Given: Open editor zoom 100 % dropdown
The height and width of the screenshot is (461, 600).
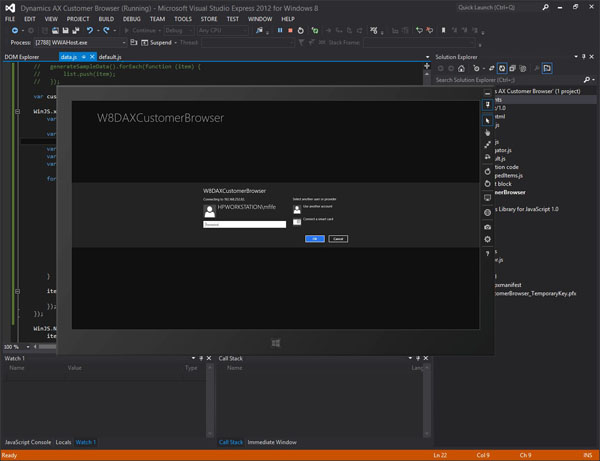Looking at the screenshot, I should click(x=28, y=347).
